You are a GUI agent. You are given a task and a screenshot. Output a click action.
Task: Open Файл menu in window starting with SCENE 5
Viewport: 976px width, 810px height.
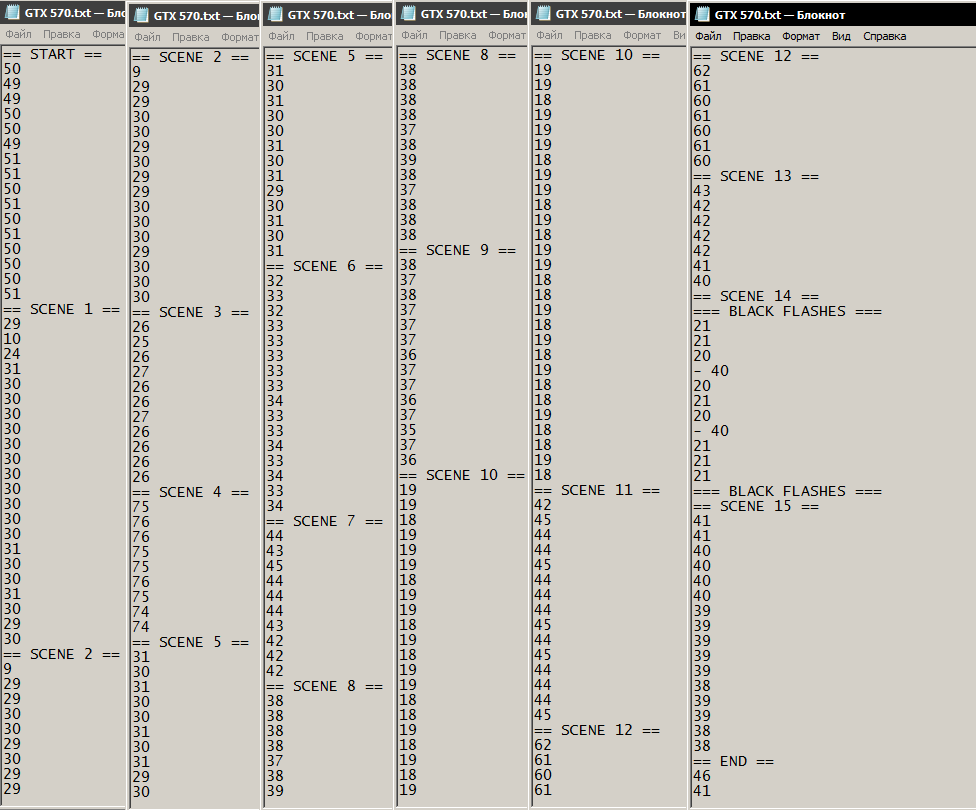pyautogui.click(x=281, y=36)
